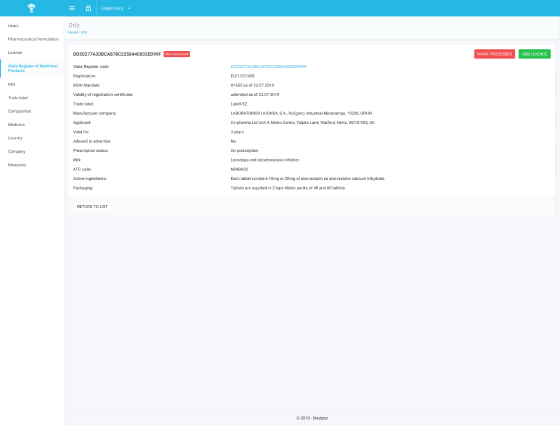This screenshot has width=560, height=425.
Task: Open the Measures sidebar item
Action: tap(17, 165)
